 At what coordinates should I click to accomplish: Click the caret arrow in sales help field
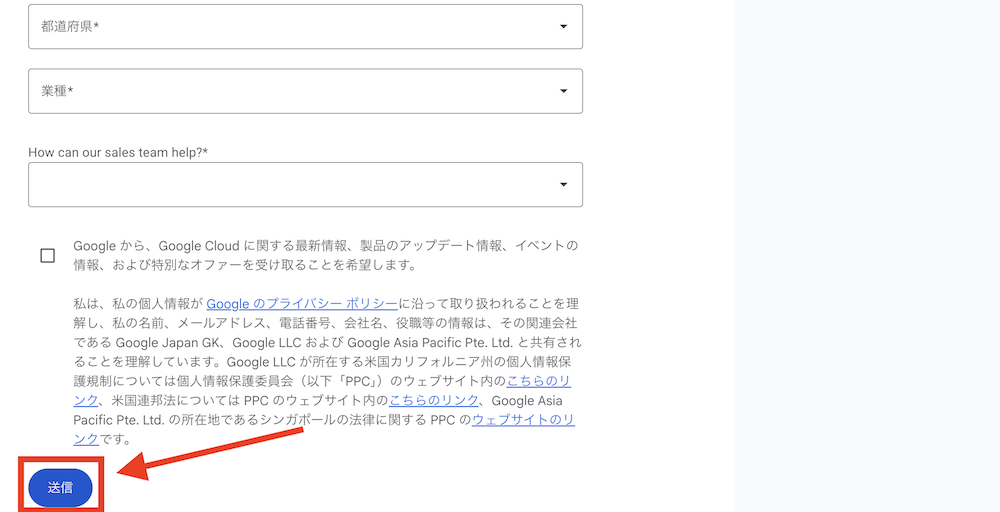pos(563,185)
